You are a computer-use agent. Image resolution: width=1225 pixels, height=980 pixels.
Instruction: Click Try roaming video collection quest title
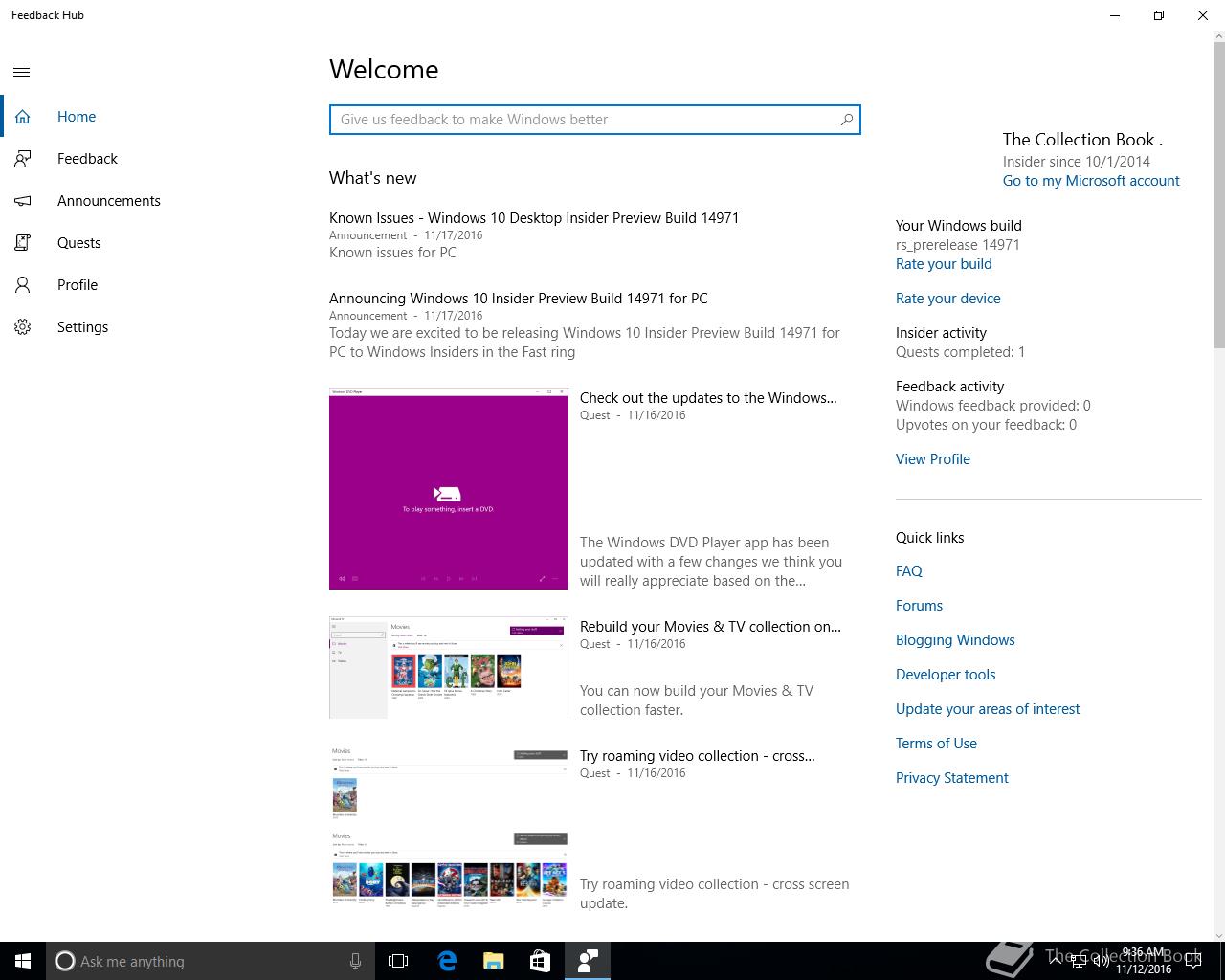tap(698, 756)
